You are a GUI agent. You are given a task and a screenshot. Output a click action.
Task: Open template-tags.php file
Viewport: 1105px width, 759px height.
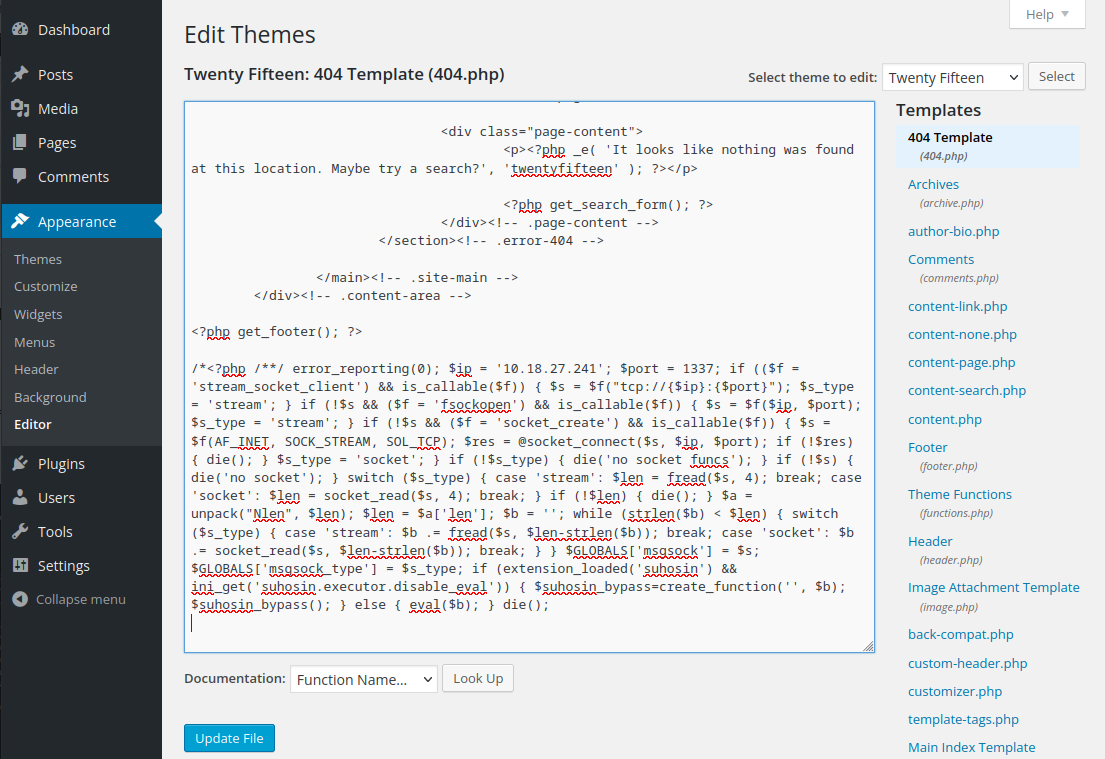[963, 720]
